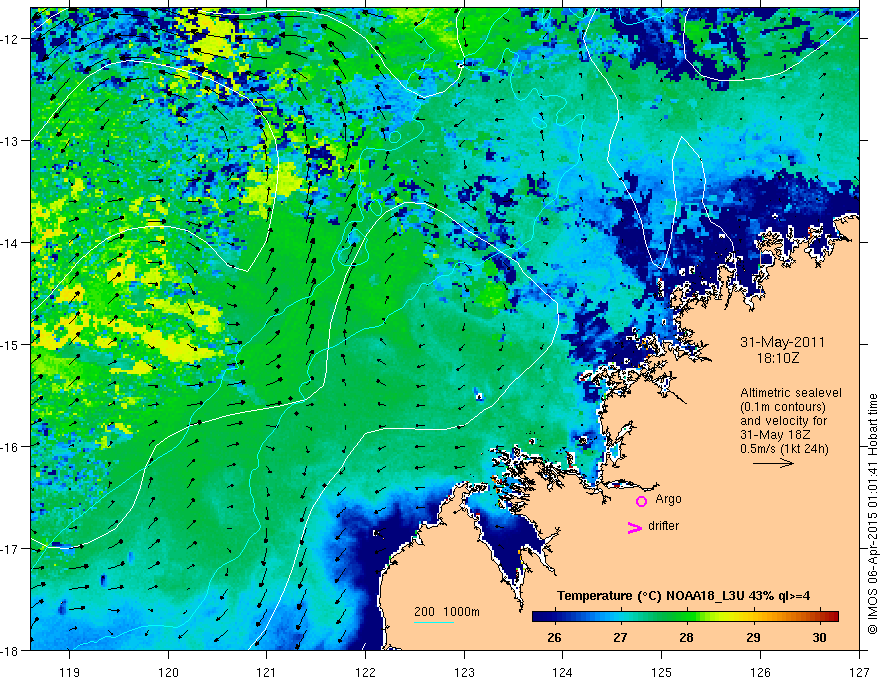This screenshot has height=680, width=880.
Task: Click the 'Argo' legend label
Action: click(668, 499)
